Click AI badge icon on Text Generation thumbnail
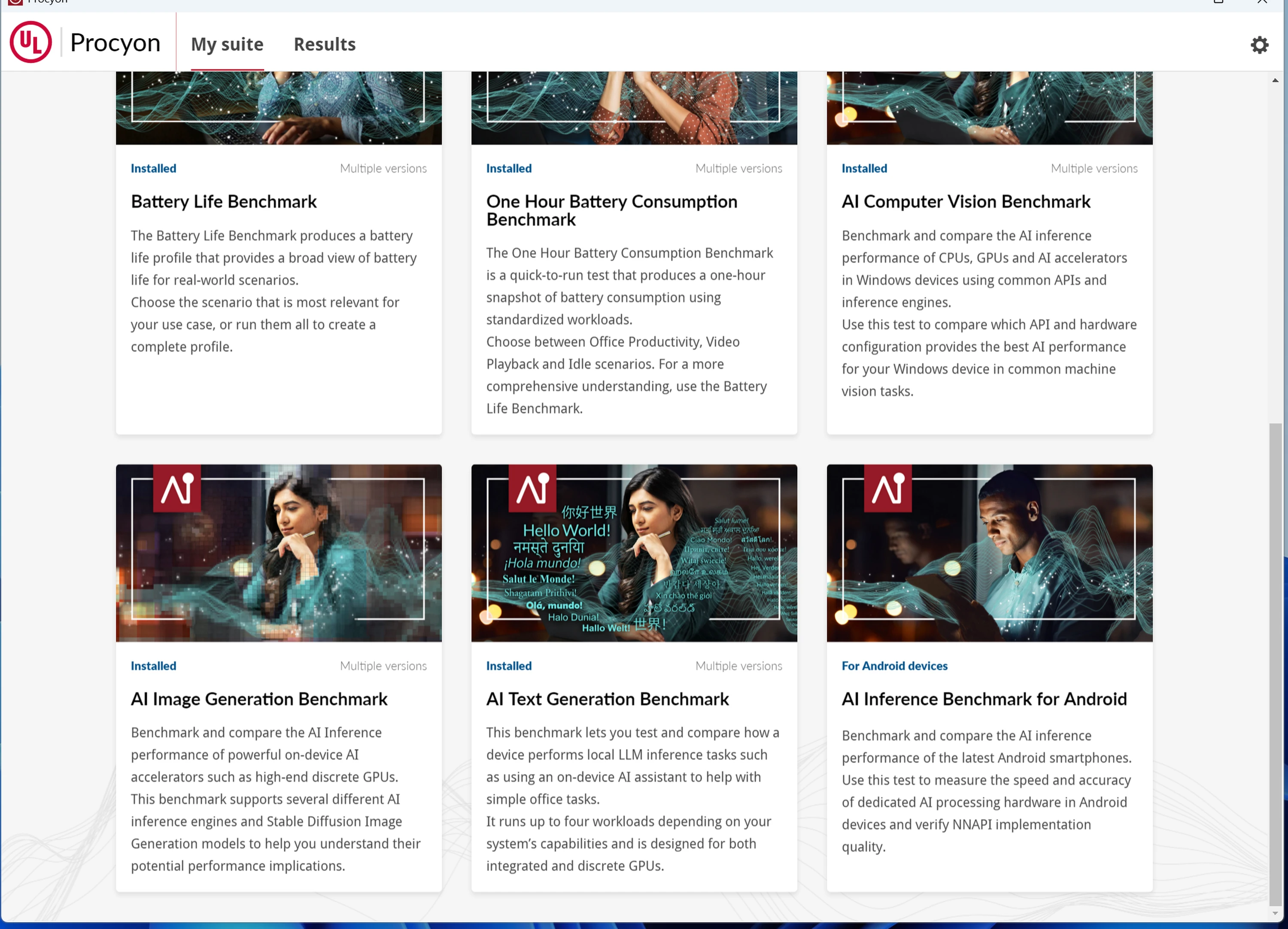 click(532, 487)
